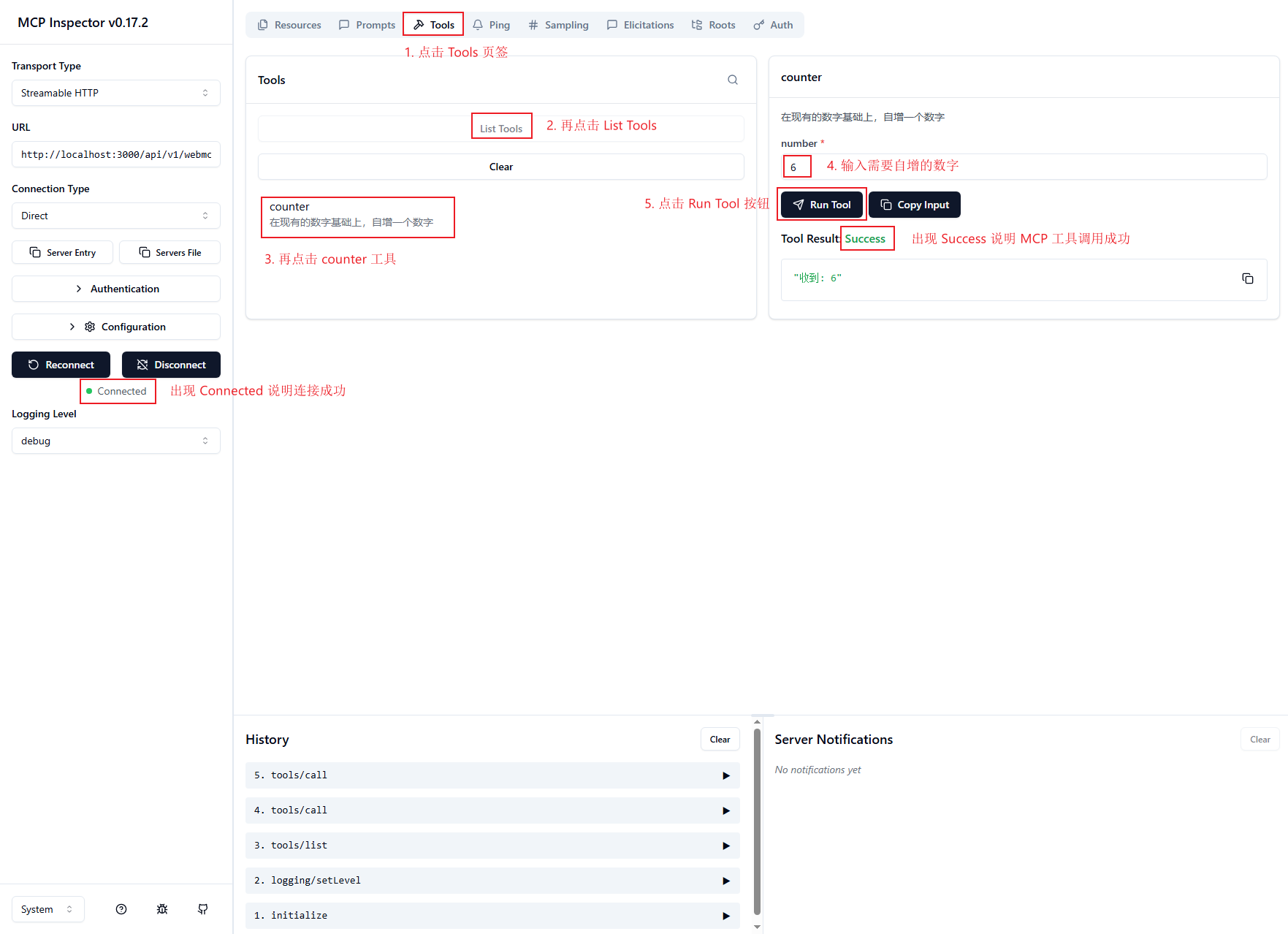Viewport: 1288px width, 934px height.
Task: Click the bug debugging icon
Action: pyautogui.click(x=162, y=909)
